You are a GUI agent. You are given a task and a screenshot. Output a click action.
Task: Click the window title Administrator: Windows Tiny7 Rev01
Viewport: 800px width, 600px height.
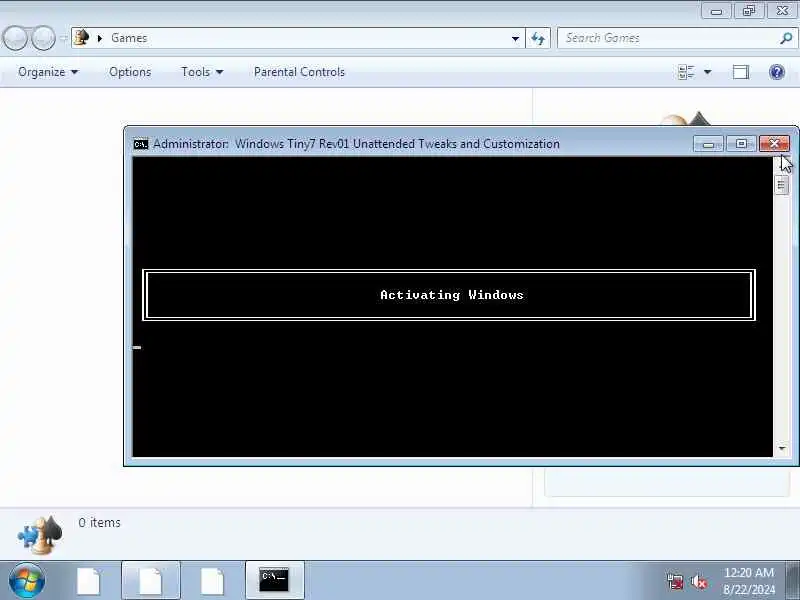[357, 144]
